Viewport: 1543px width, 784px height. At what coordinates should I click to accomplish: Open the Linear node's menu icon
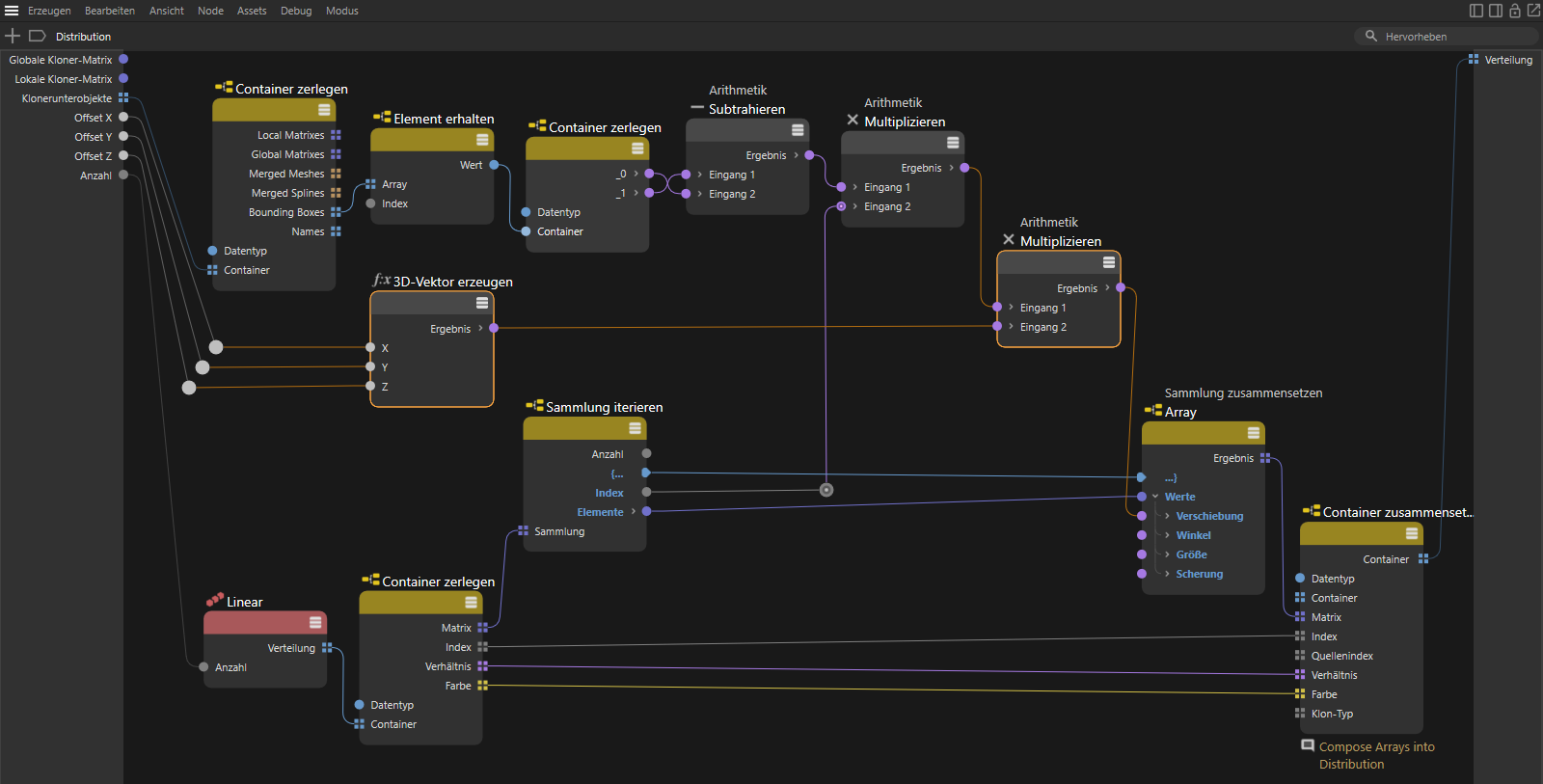315,623
